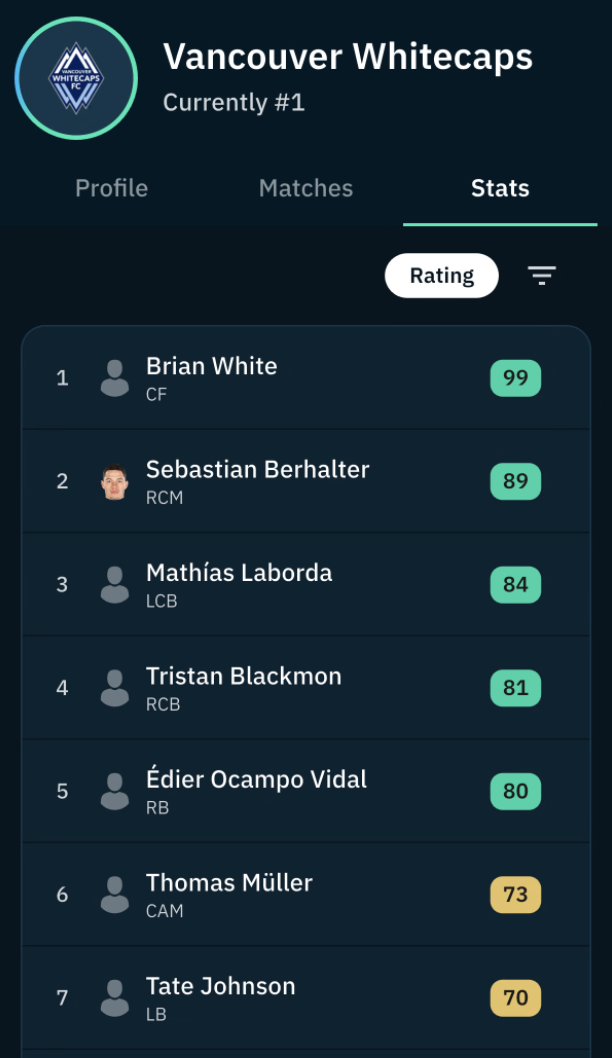Open the Rating sort selector

coord(442,275)
